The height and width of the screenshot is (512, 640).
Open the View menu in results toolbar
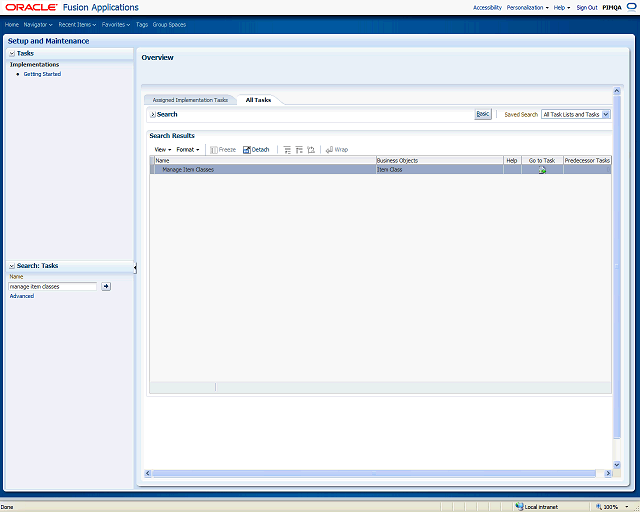tap(162, 149)
